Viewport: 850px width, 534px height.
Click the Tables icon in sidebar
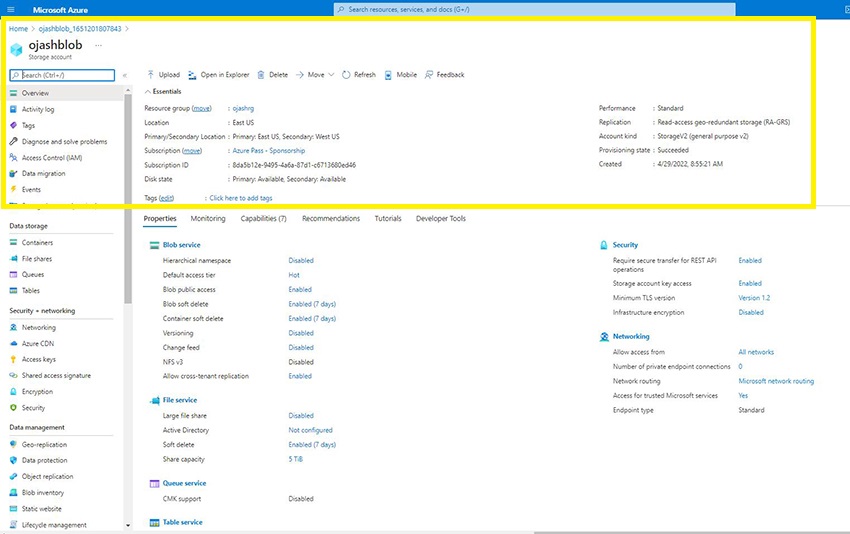14,291
